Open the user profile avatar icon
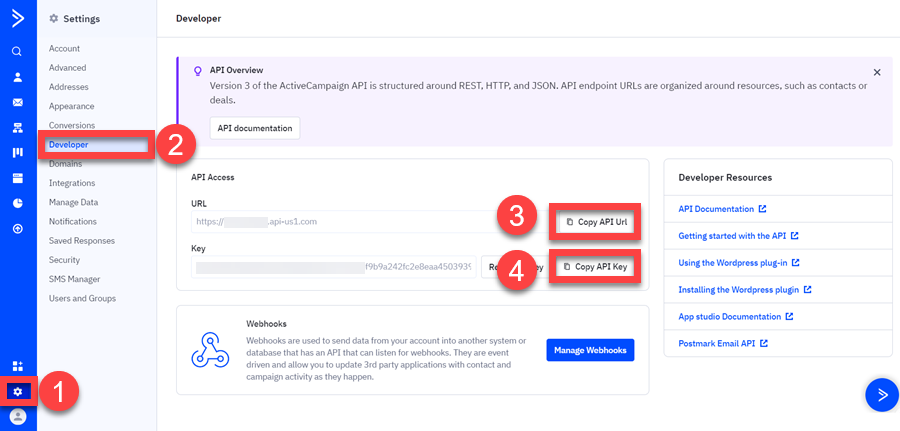Screen dimensions: 900x431 [x=18, y=417]
